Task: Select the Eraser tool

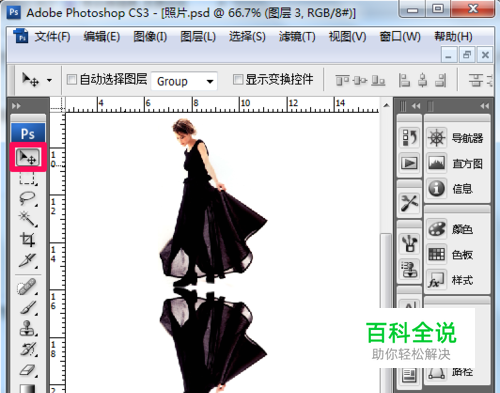Action: 27,370
